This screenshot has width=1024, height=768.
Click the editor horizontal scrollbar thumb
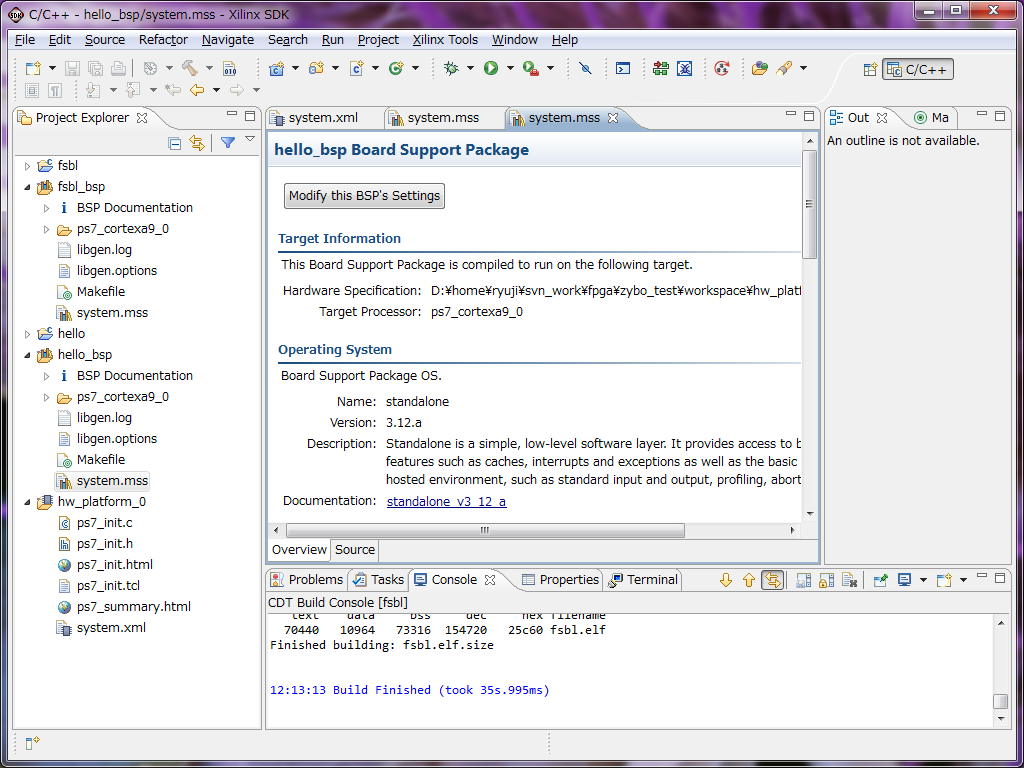coord(485,530)
